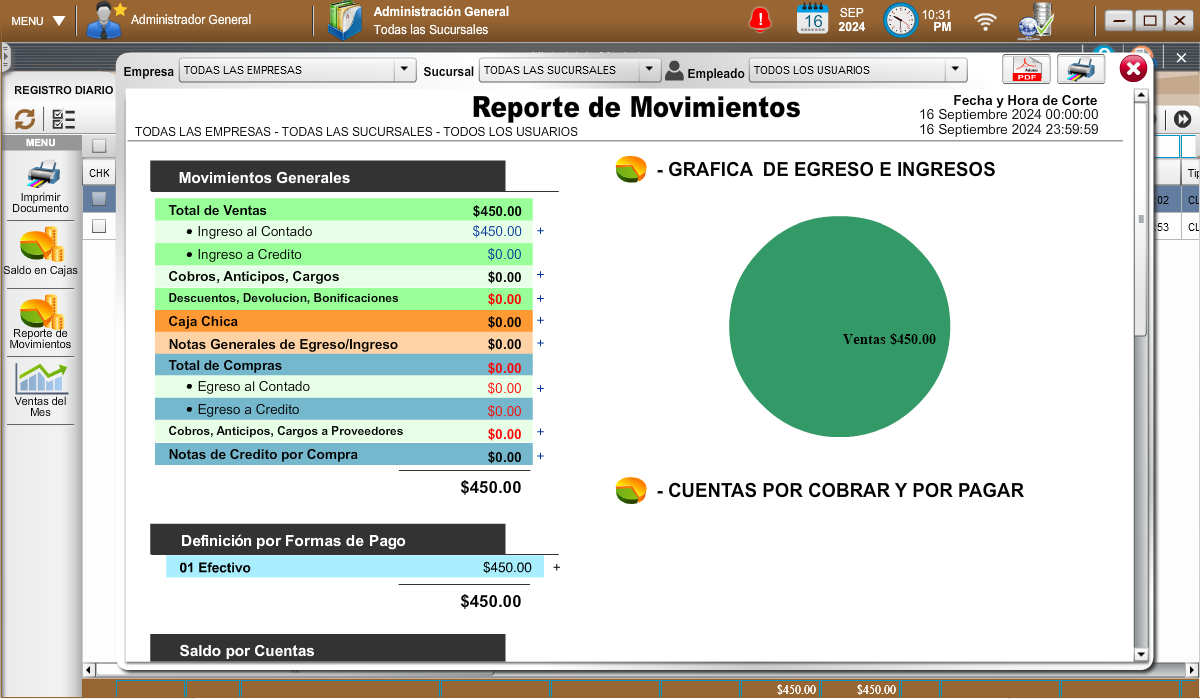Export report using the PDF icon

(x=1026, y=69)
